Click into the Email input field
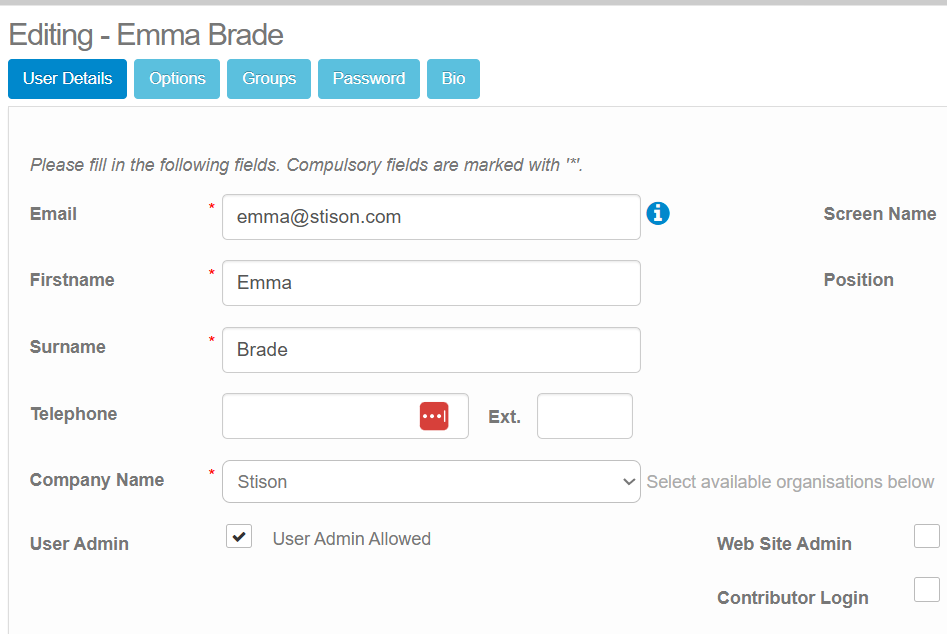 click(431, 217)
